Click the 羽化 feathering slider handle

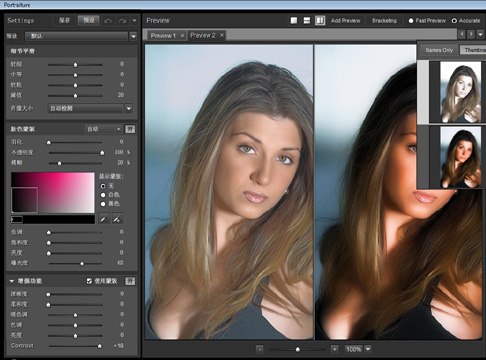(x=49, y=142)
